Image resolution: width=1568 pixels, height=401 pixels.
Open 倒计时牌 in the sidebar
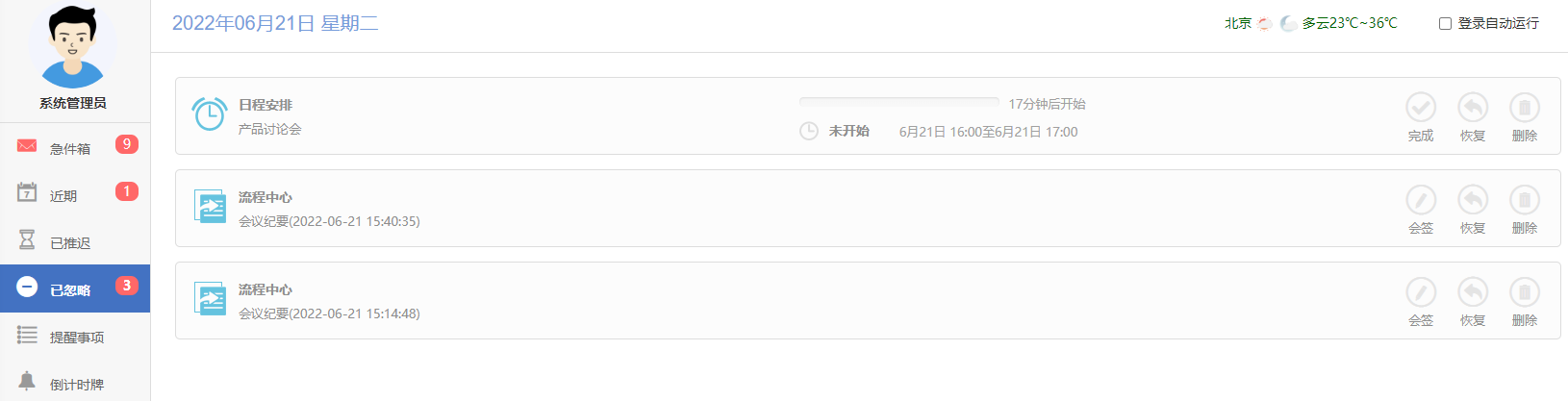point(75,383)
